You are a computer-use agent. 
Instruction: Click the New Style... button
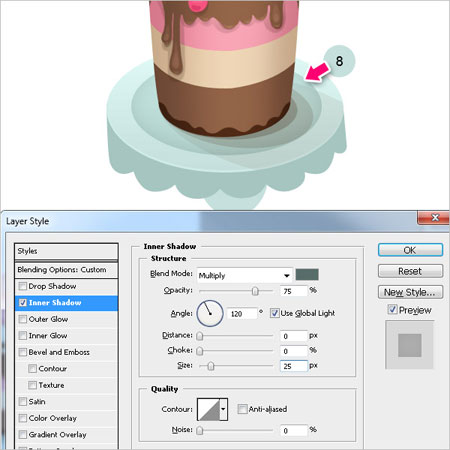[x=410, y=292]
